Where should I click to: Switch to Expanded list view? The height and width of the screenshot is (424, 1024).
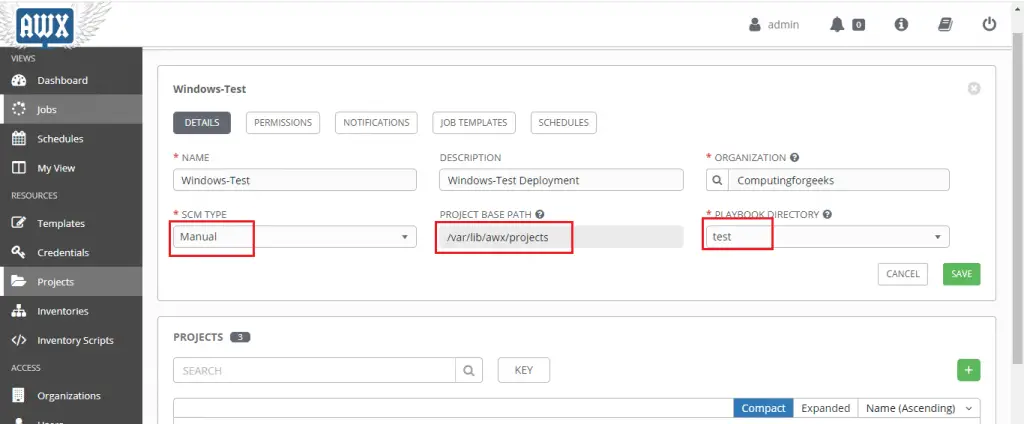(825, 408)
